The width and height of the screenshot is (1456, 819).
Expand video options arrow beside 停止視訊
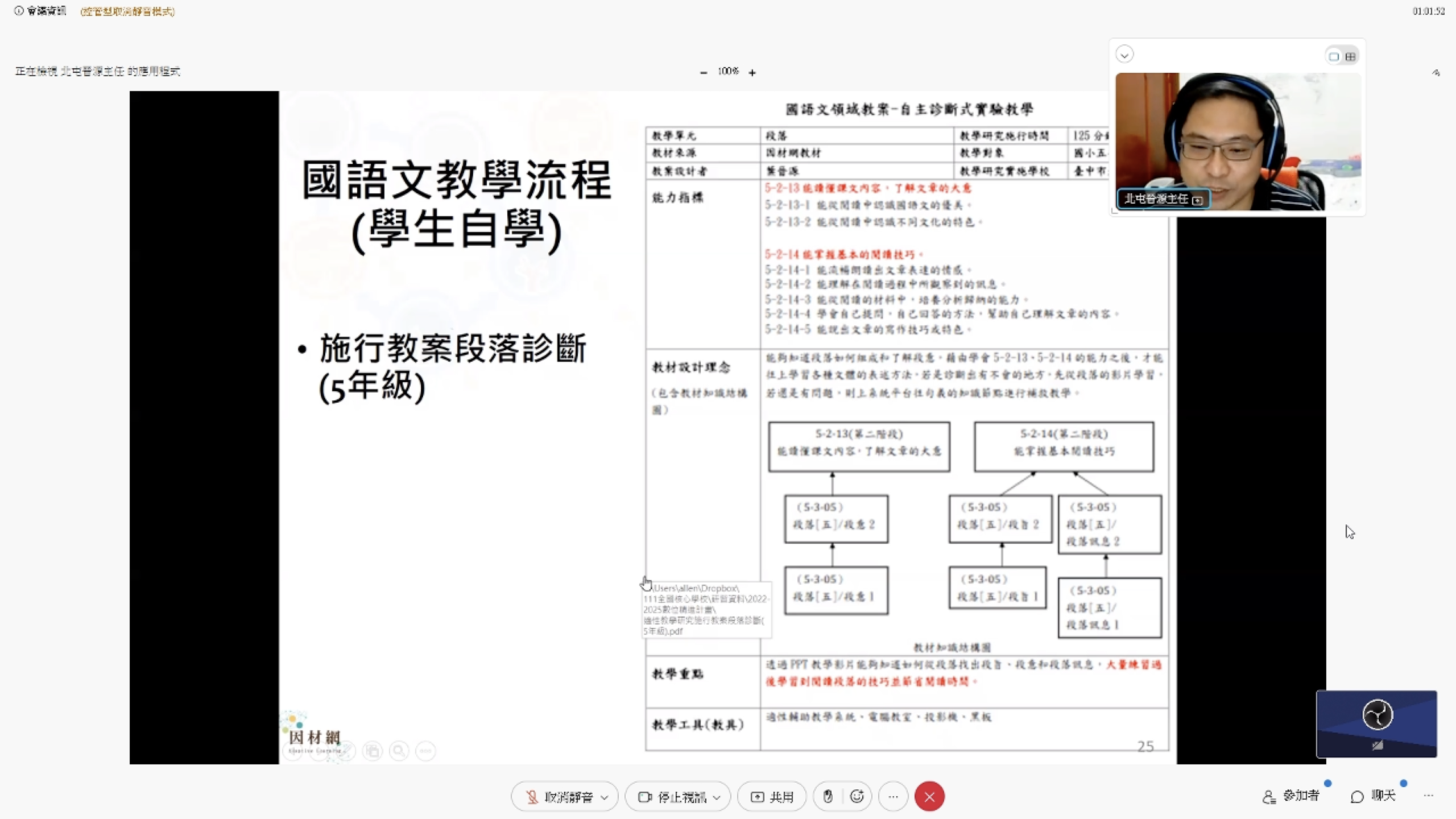717,797
